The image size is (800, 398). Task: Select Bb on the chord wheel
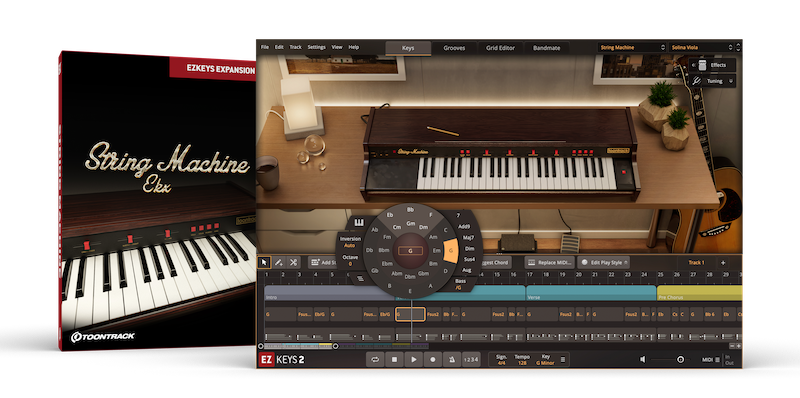(x=410, y=209)
